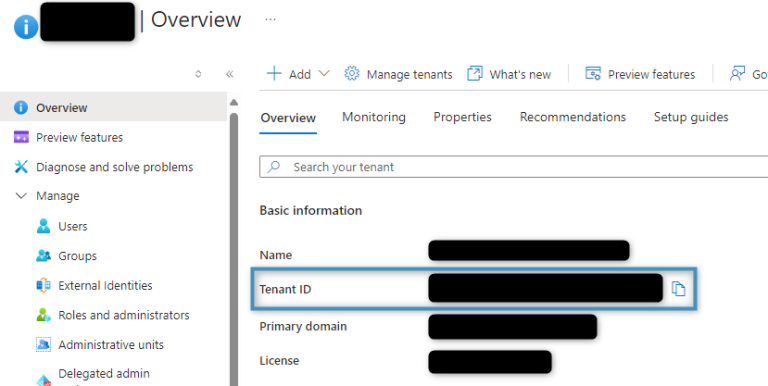Open the What's new external link icon
The height and width of the screenshot is (386, 768).
475,73
